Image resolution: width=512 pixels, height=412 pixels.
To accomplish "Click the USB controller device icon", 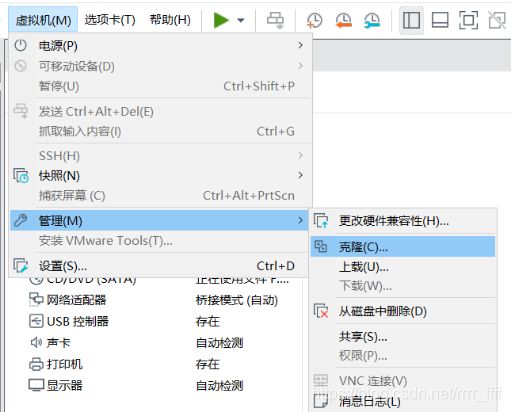I will pyautogui.click(x=36, y=321).
